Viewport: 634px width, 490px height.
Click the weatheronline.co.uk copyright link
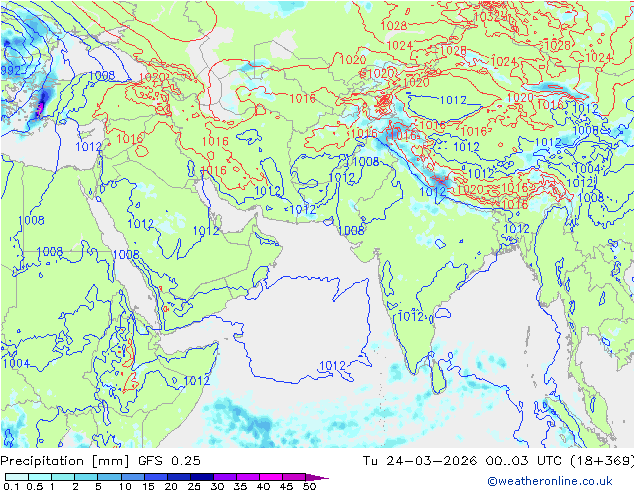[549, 481]
